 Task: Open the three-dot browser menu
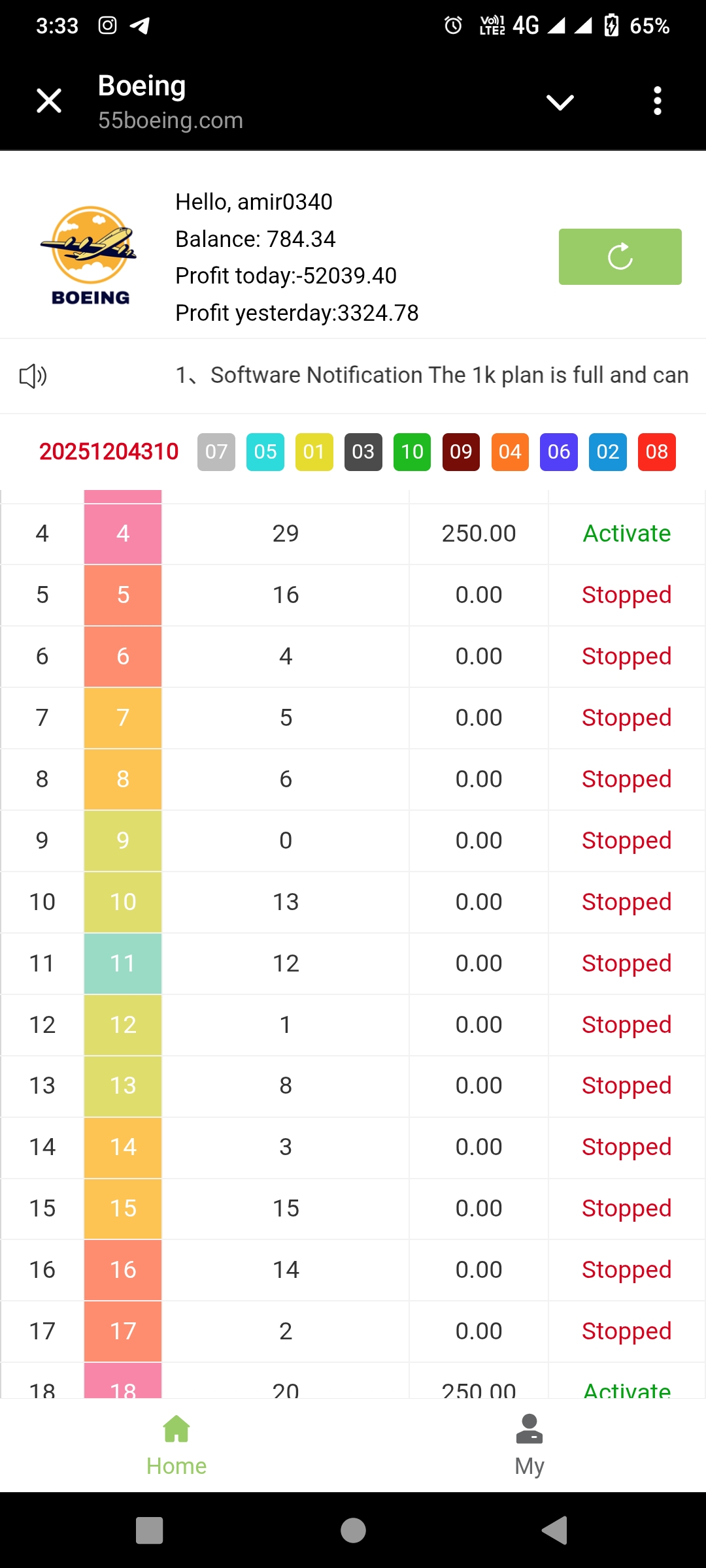(658, 101)
